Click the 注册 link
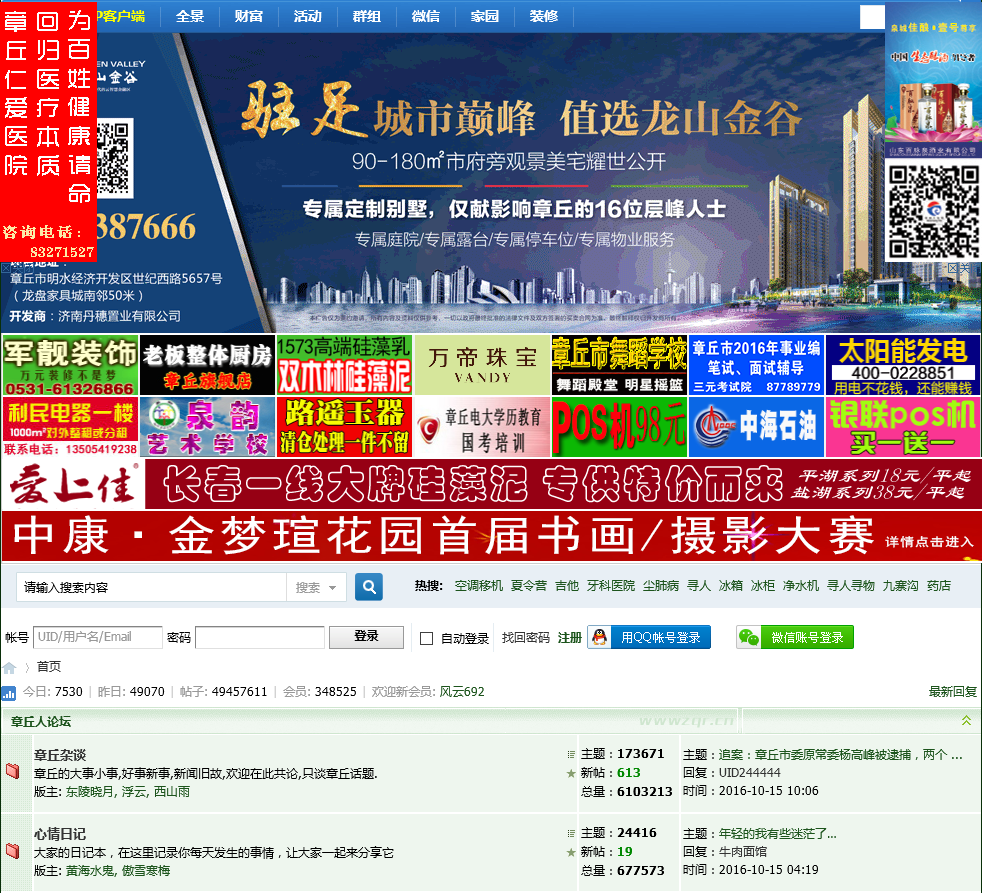This screenshot has height=893, width=982. (x=570, y=637)
